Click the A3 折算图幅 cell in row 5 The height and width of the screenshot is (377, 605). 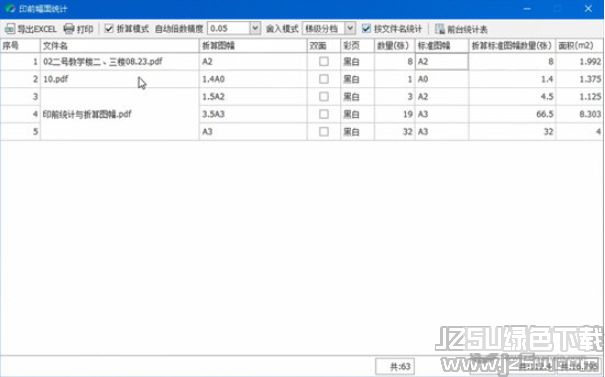(x=253, y=132)
